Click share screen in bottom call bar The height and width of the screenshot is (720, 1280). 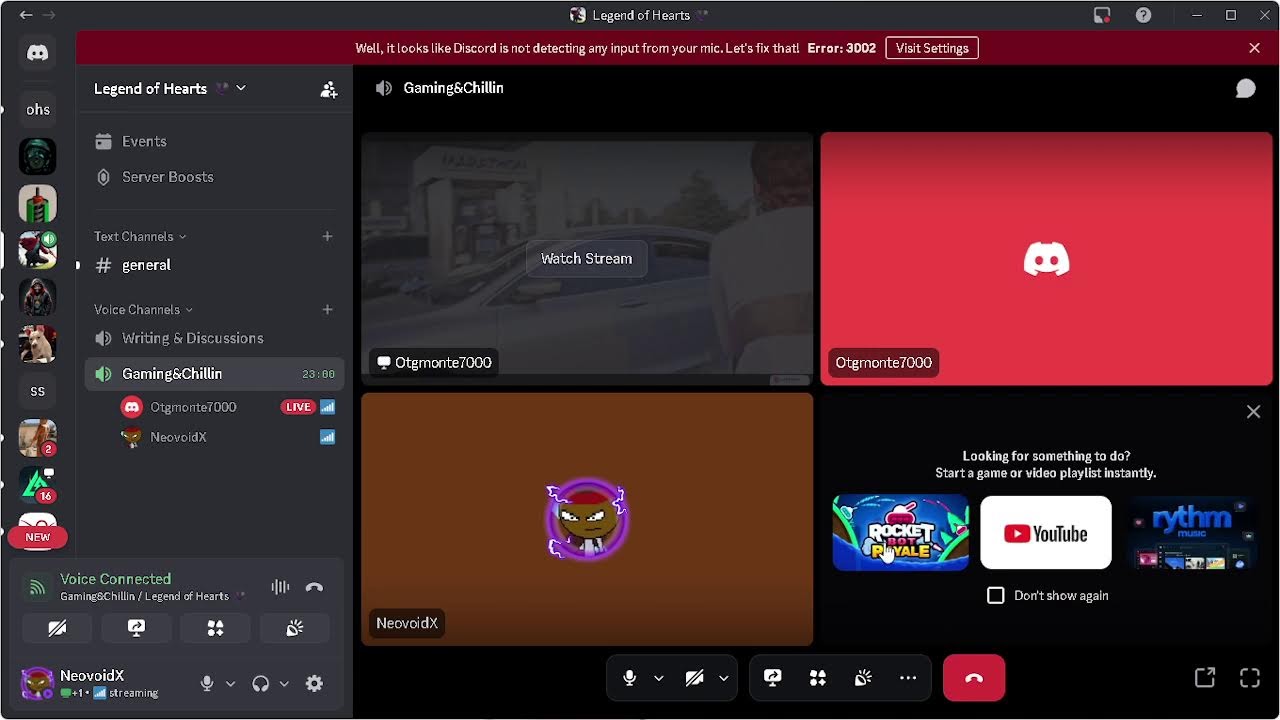point(772,678)
